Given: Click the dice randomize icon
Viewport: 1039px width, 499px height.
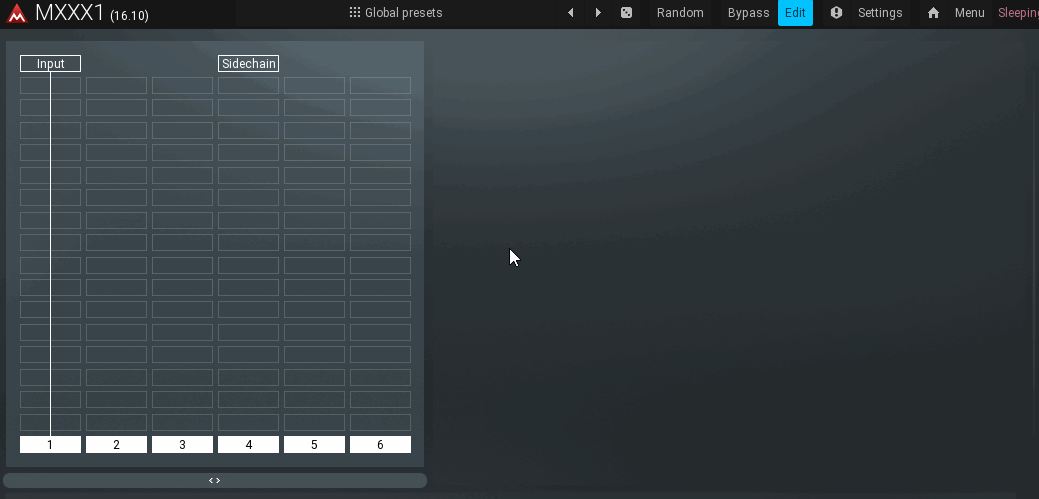Looking at the screenshot, I should (626, 13).
